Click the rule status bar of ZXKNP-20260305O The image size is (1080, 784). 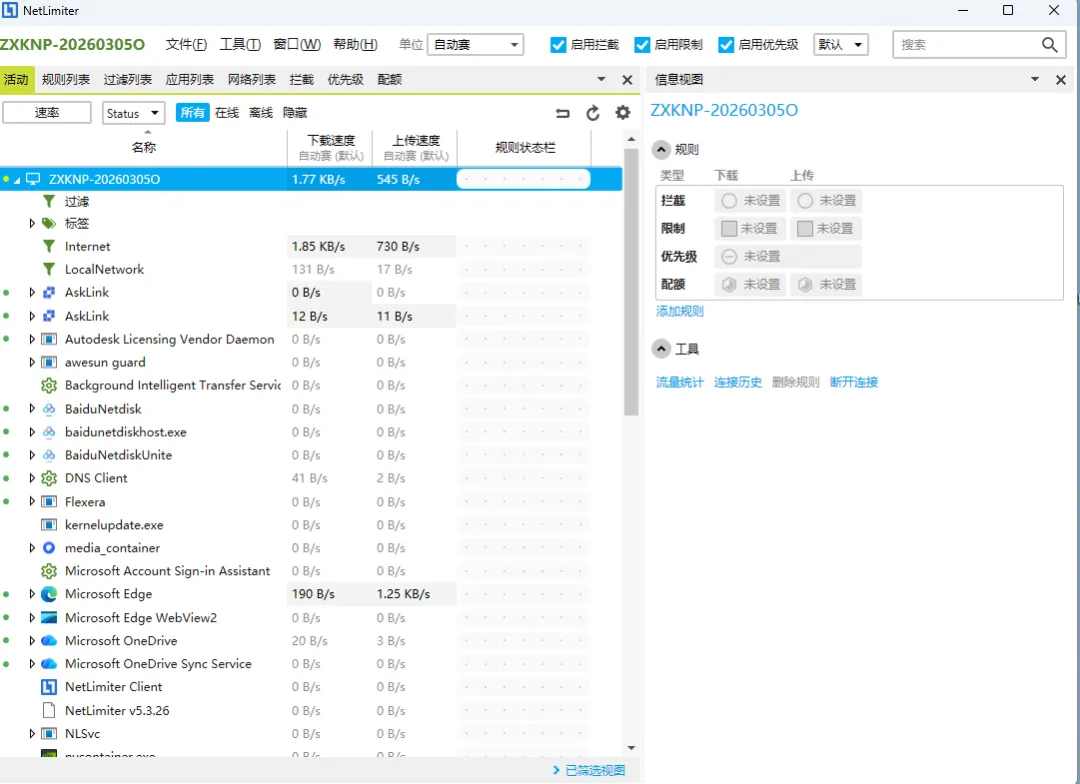click(x=523, y=179)
